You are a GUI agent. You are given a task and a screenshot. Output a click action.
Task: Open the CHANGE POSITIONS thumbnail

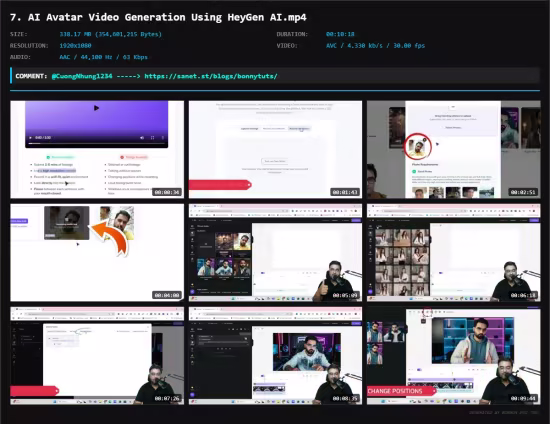[x=454, y=356]
